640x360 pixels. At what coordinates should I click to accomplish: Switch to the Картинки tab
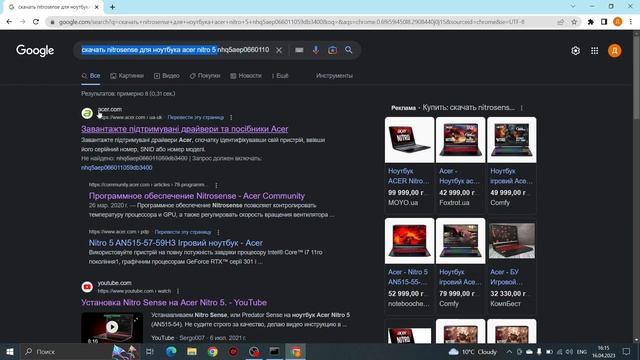pyautogui.click(x=127, y=76)
